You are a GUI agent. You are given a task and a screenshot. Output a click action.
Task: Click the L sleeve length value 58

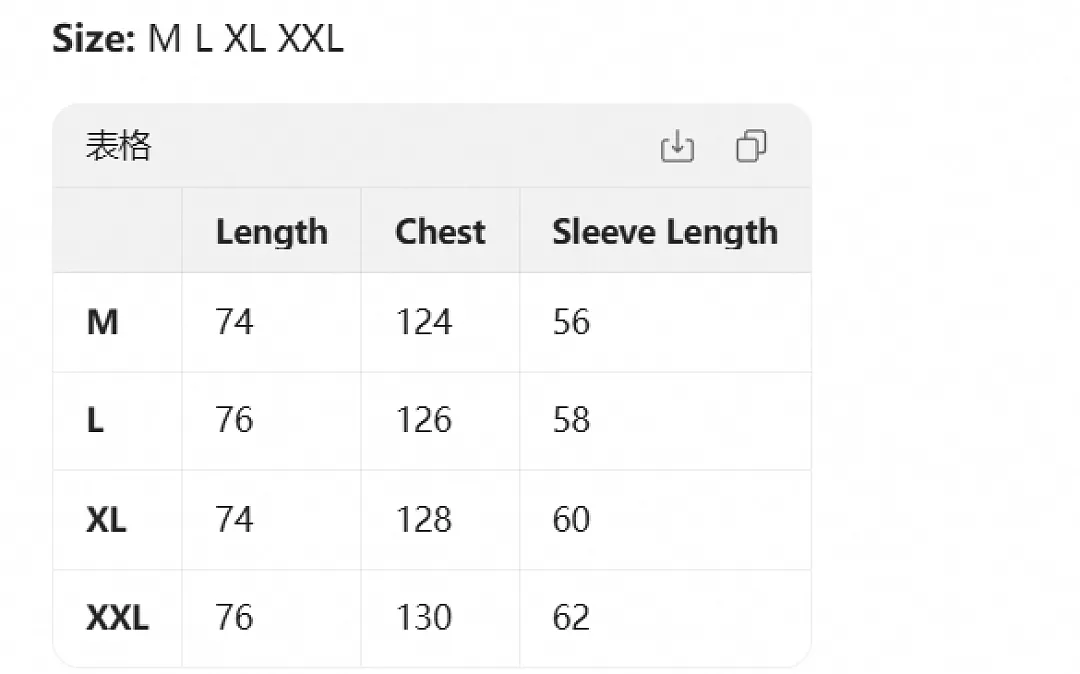click(x=571, y=420)
